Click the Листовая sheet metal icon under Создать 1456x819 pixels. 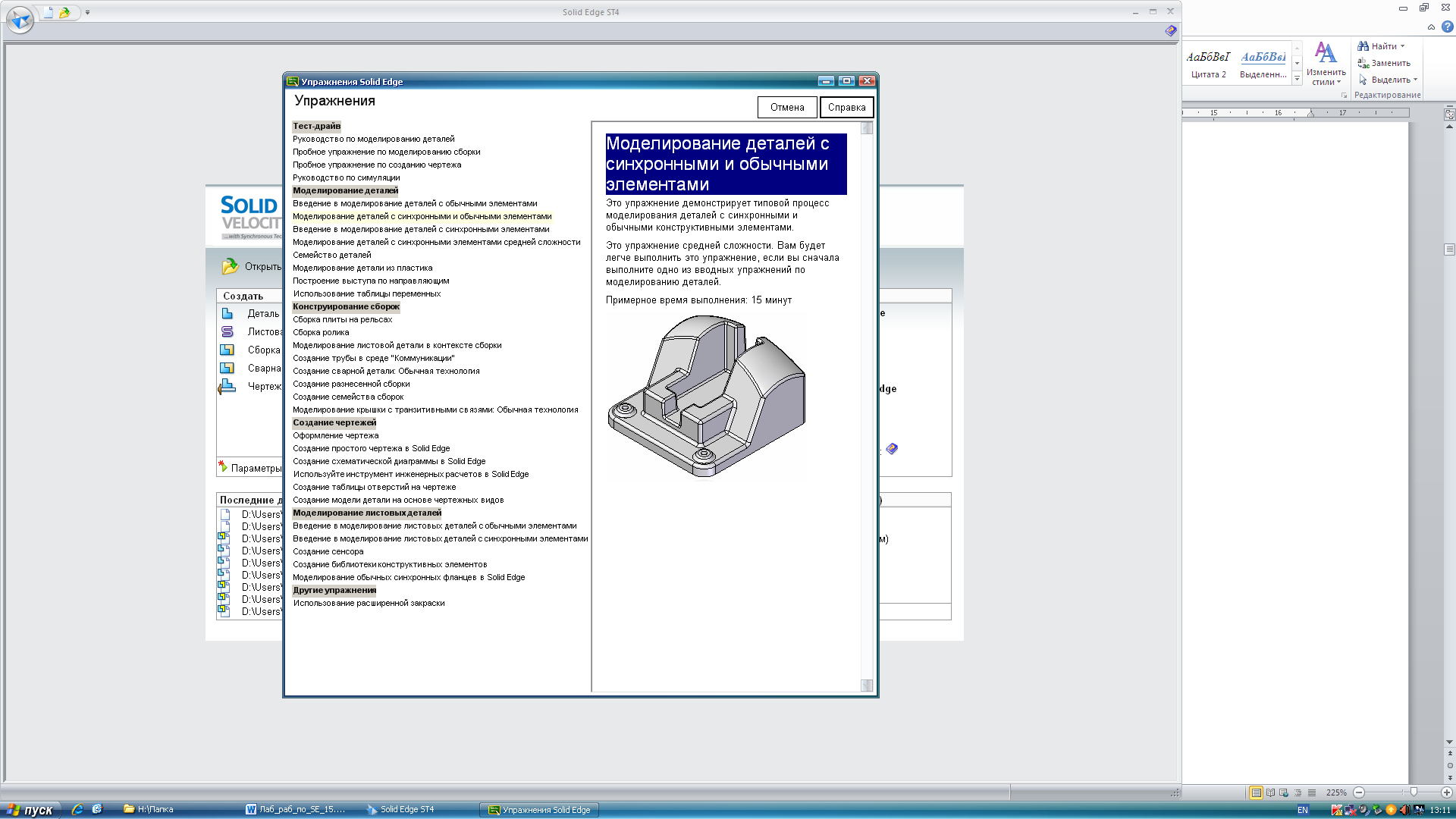point(227,331)
